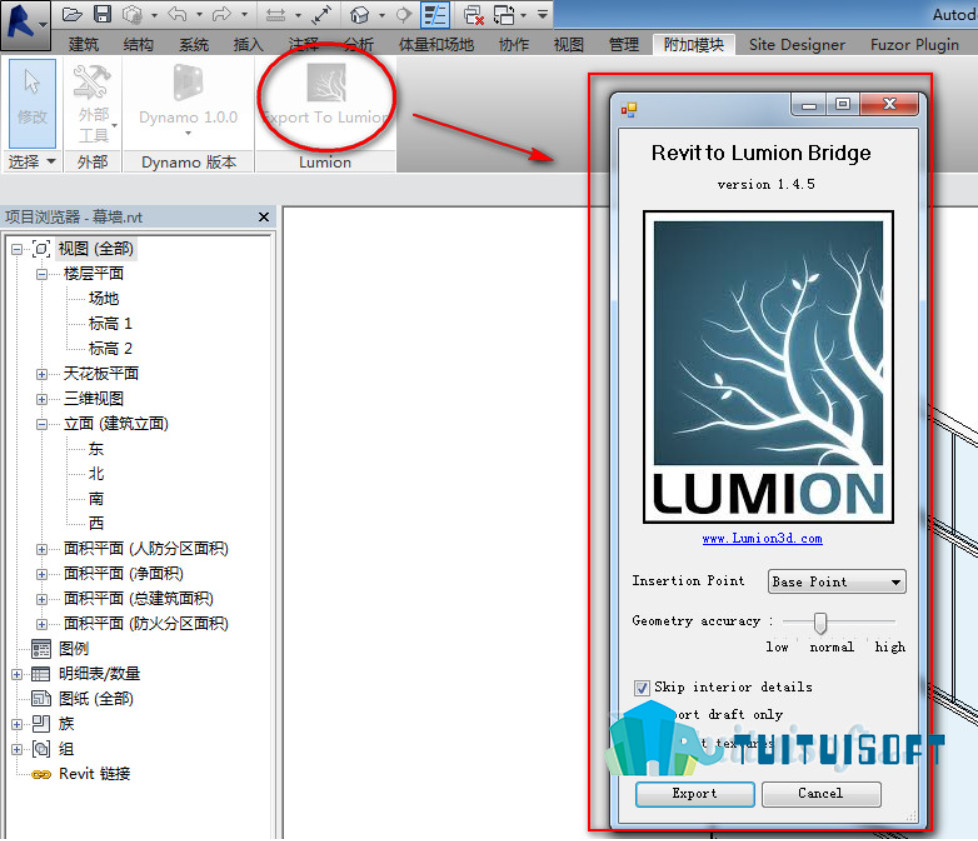Open the Default 3D View house icon
The image size is (978, 841).
tap(359, 15)
